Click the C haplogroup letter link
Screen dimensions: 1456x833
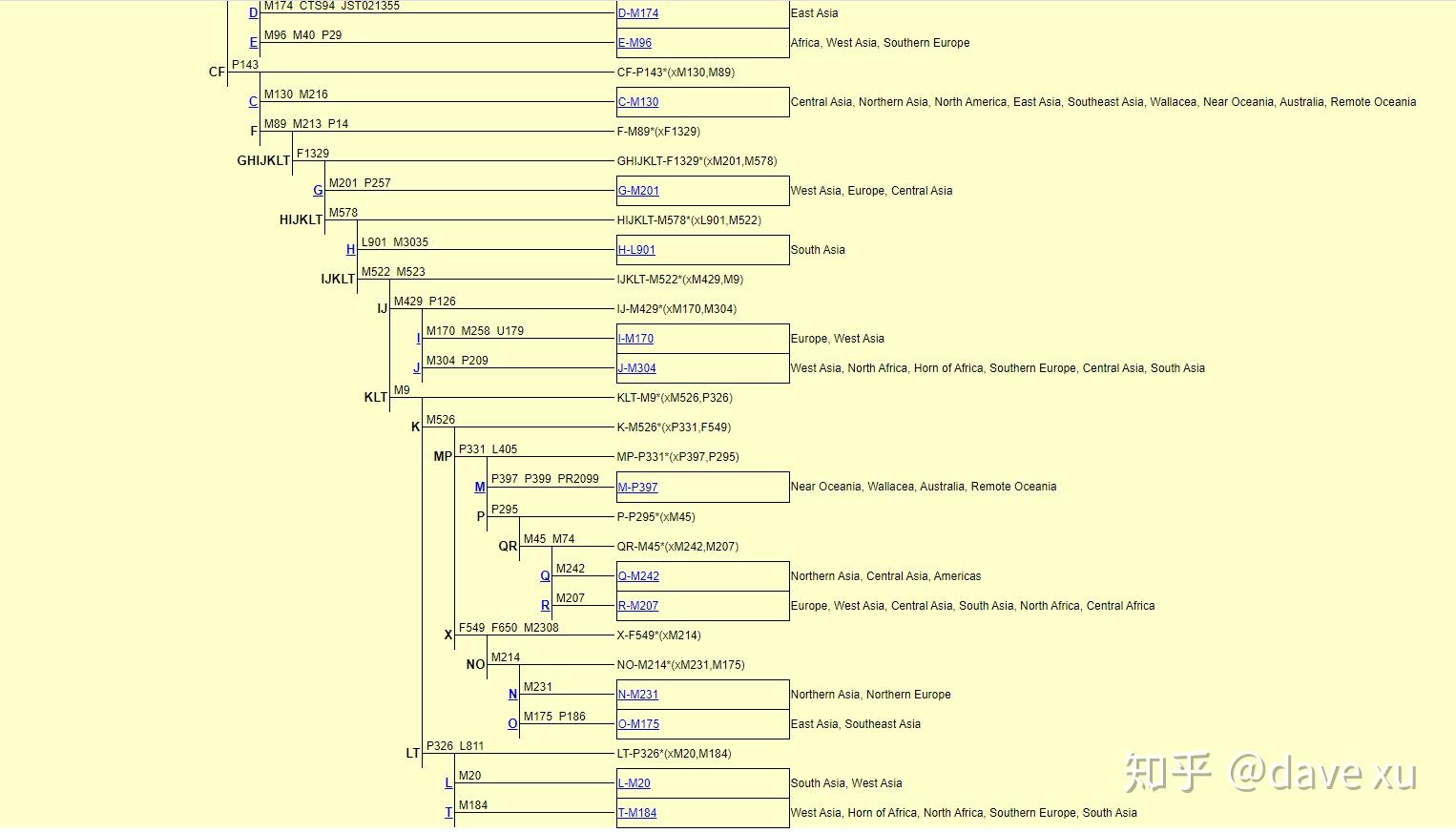(x=253, y=101)
